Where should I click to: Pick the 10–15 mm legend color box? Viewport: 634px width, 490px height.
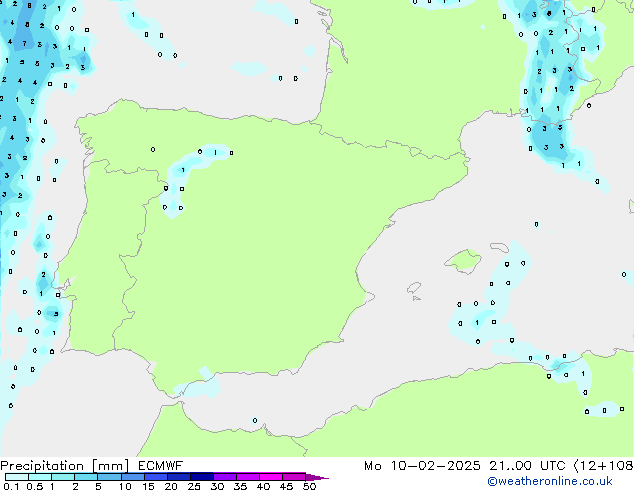[132, 477]
